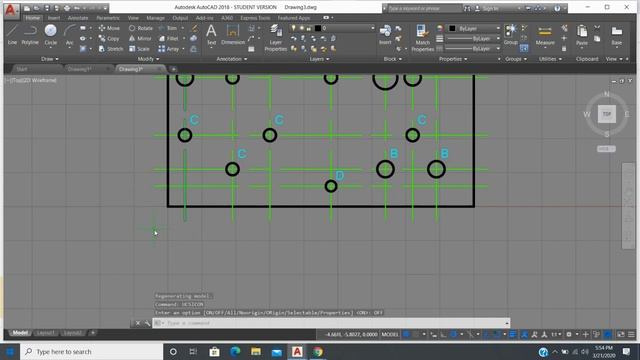Choose the Scale modify tool
Viewport: 640px width, 360px height.
tap(139, 49)
